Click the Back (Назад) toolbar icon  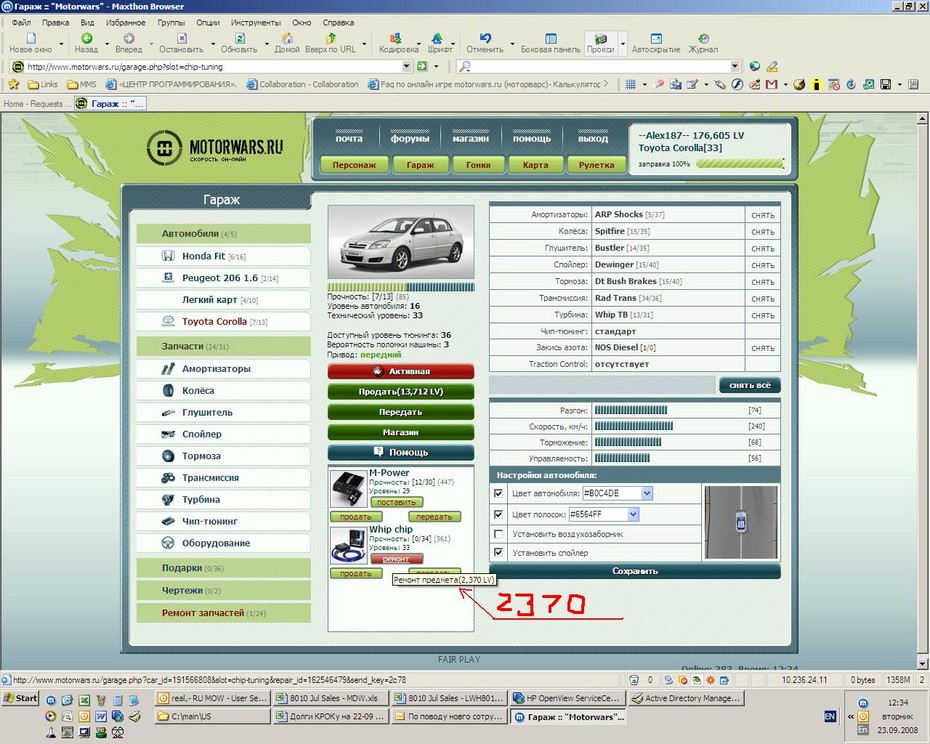point(87,38)
